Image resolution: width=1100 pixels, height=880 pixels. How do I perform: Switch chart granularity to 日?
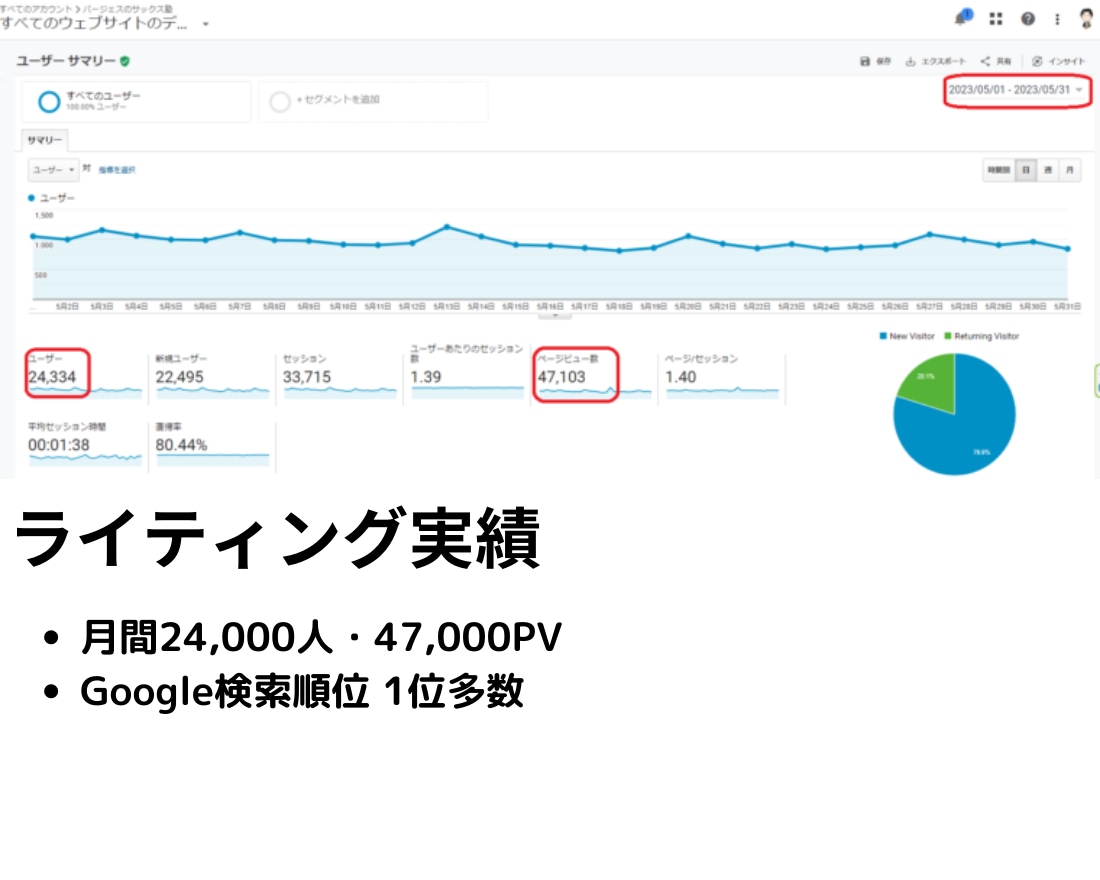click(x=1026, y=170)
